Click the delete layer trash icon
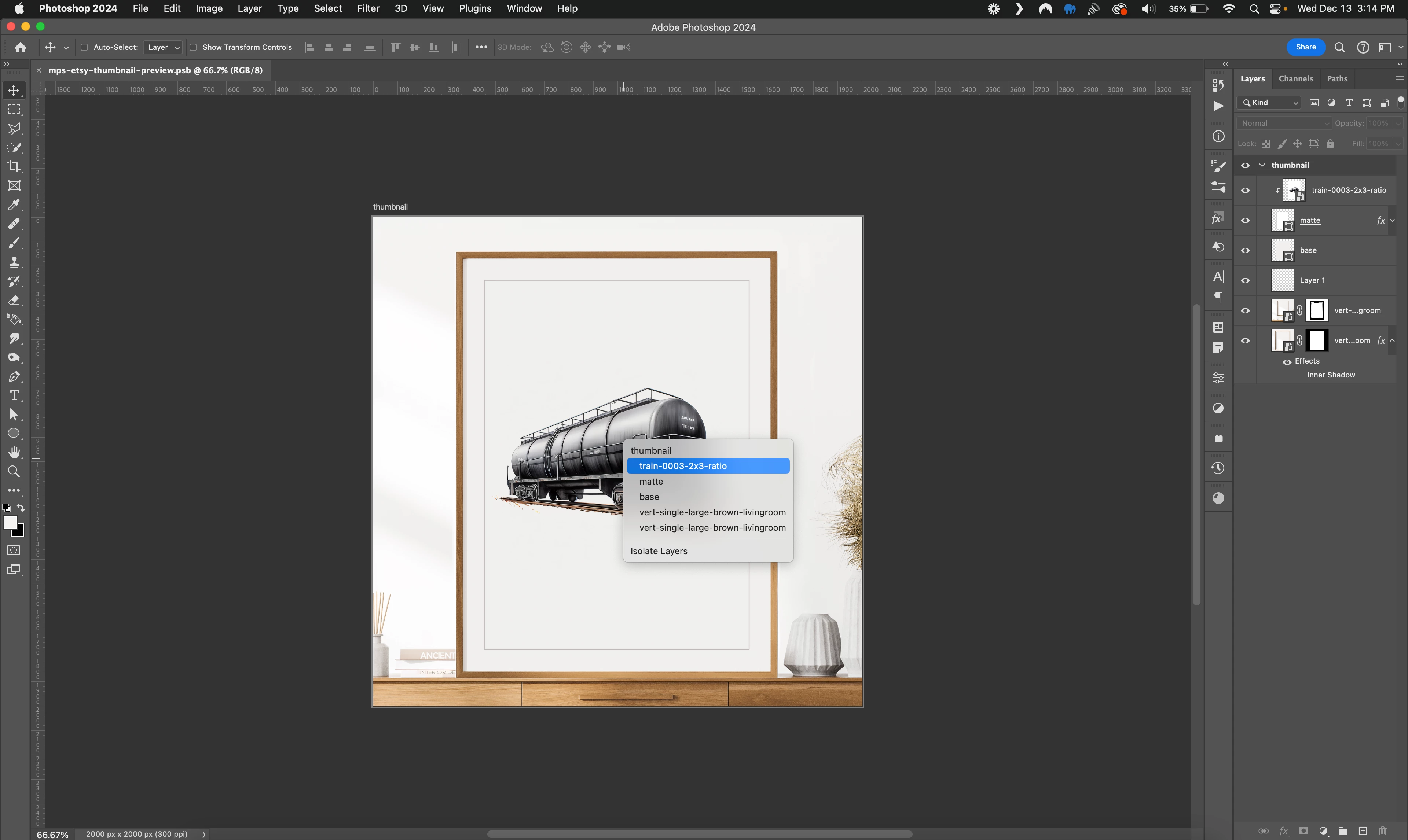1408x840 pixels. pyautogui.click(x=1383, y=831)
